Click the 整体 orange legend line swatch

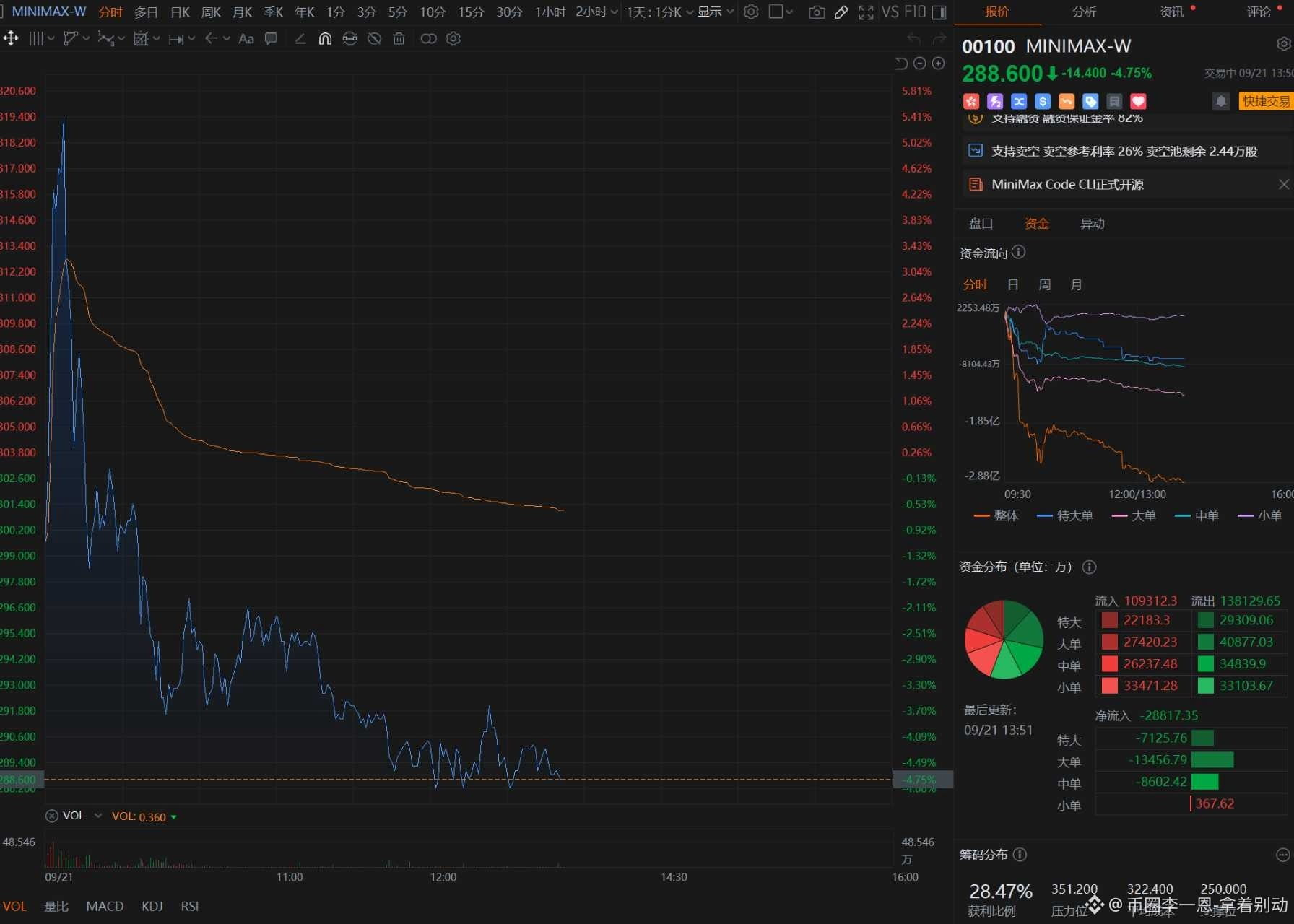click(981, 516)
